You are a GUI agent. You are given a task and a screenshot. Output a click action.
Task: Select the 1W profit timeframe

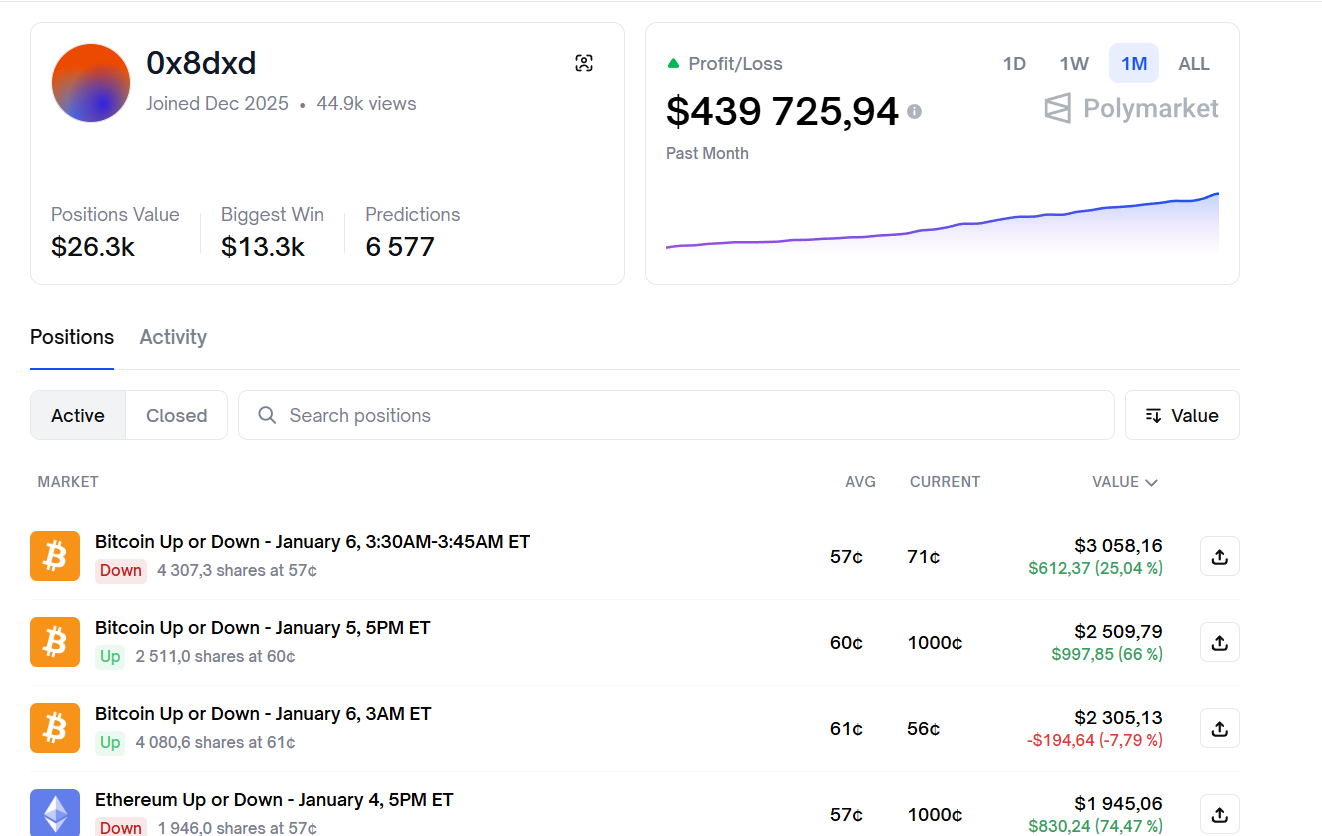(x=1074, y=64)
